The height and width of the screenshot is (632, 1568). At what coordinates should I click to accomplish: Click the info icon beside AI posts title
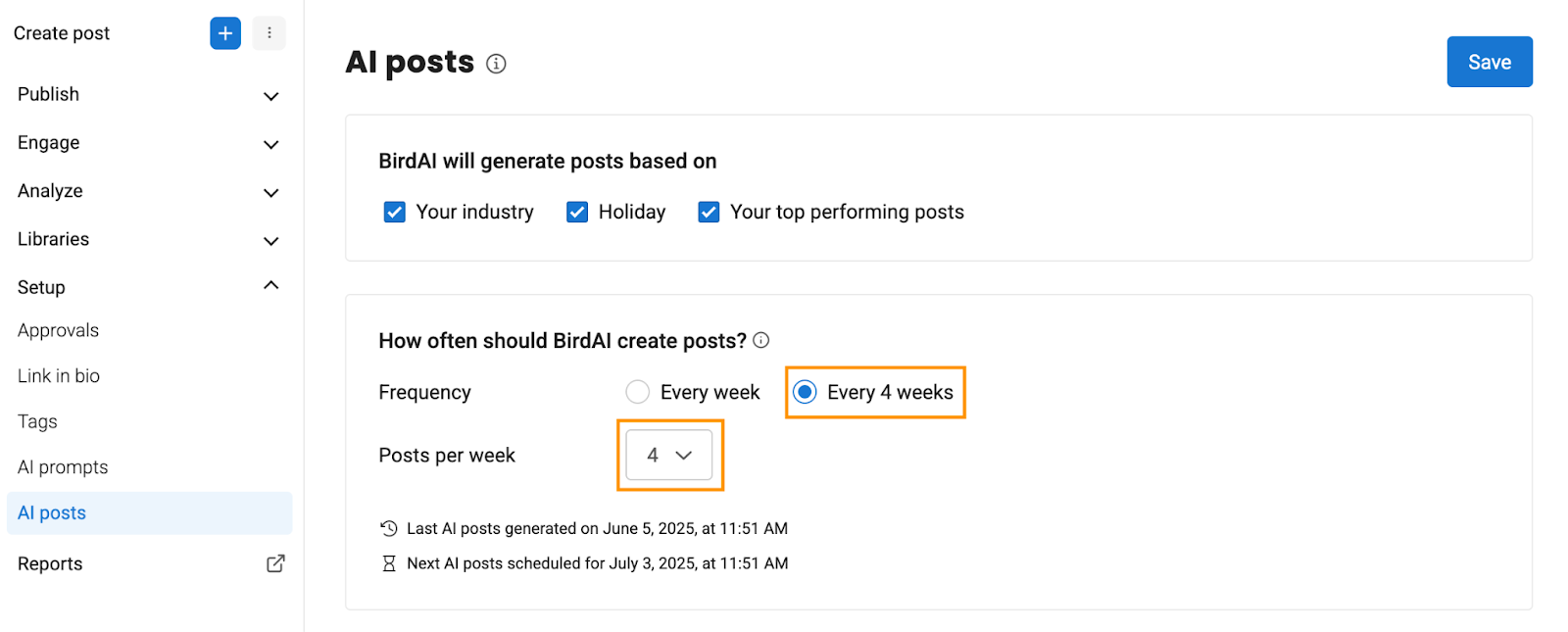[497, 64]
